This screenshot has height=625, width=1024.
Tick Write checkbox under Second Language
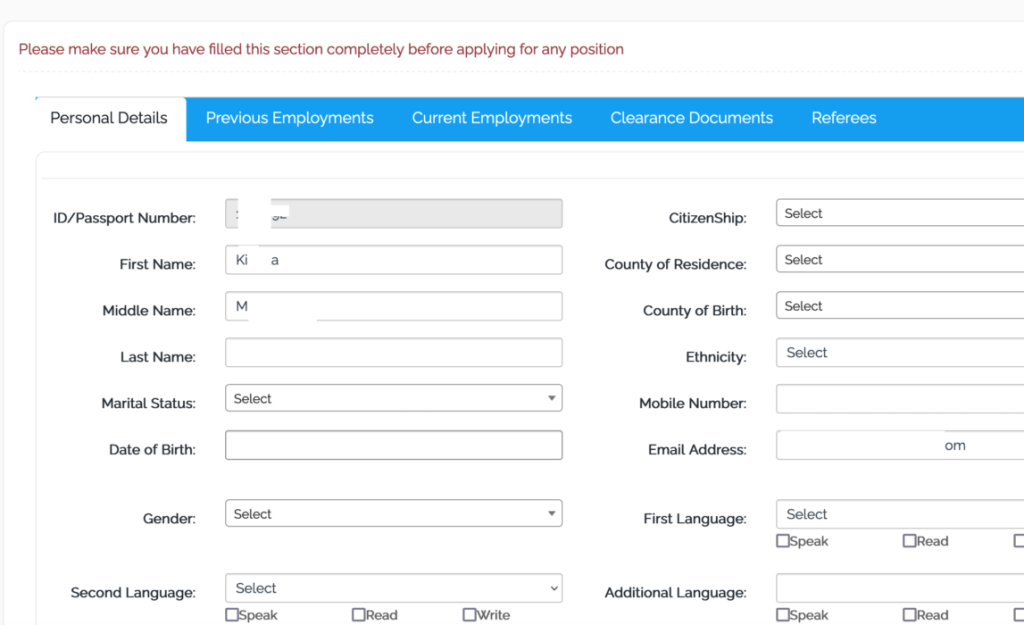[x=469, y=615]
